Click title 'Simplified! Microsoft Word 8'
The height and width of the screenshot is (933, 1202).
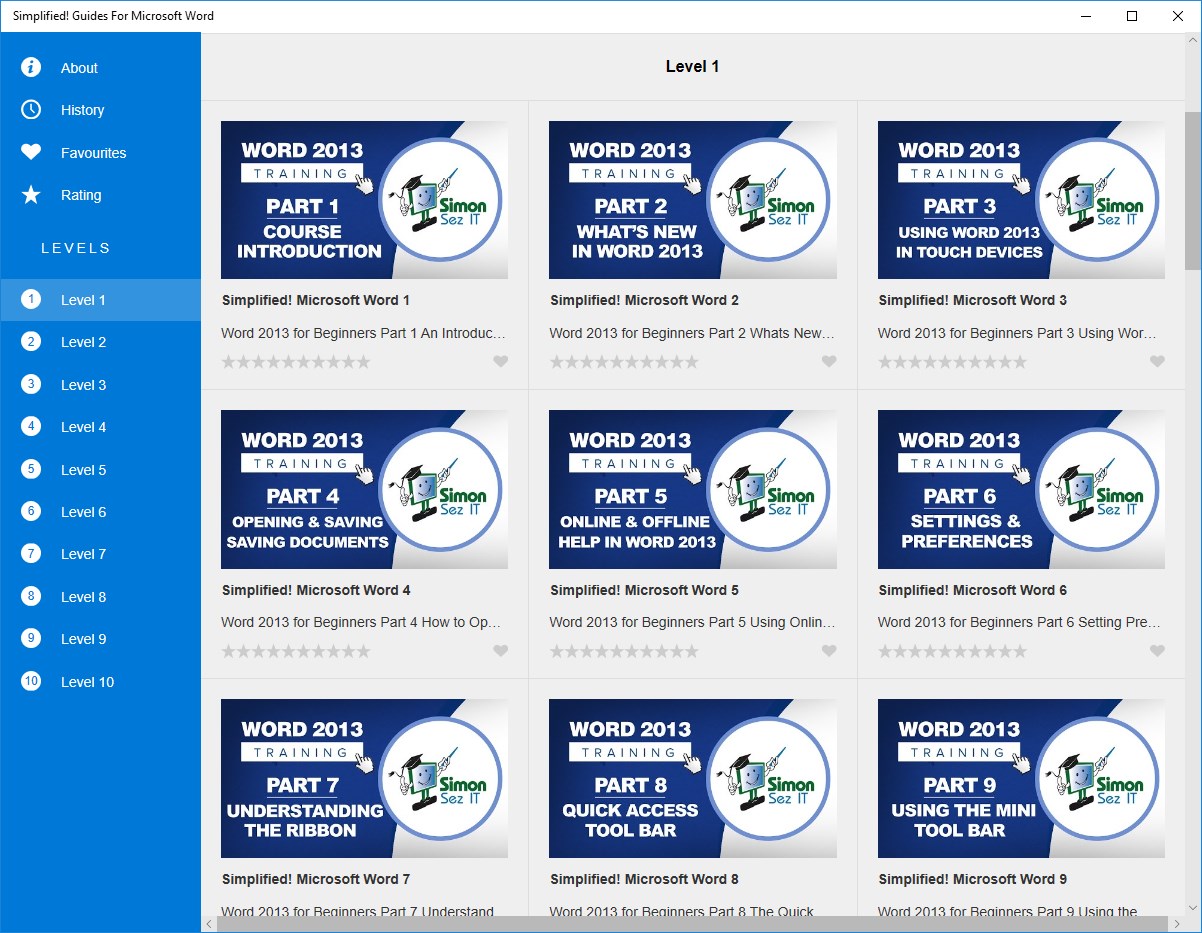[x=645, y=879]
